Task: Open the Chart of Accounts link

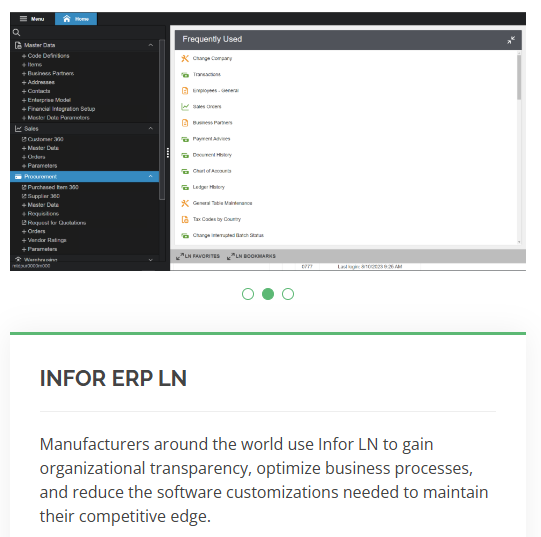Action: [212, 171]
